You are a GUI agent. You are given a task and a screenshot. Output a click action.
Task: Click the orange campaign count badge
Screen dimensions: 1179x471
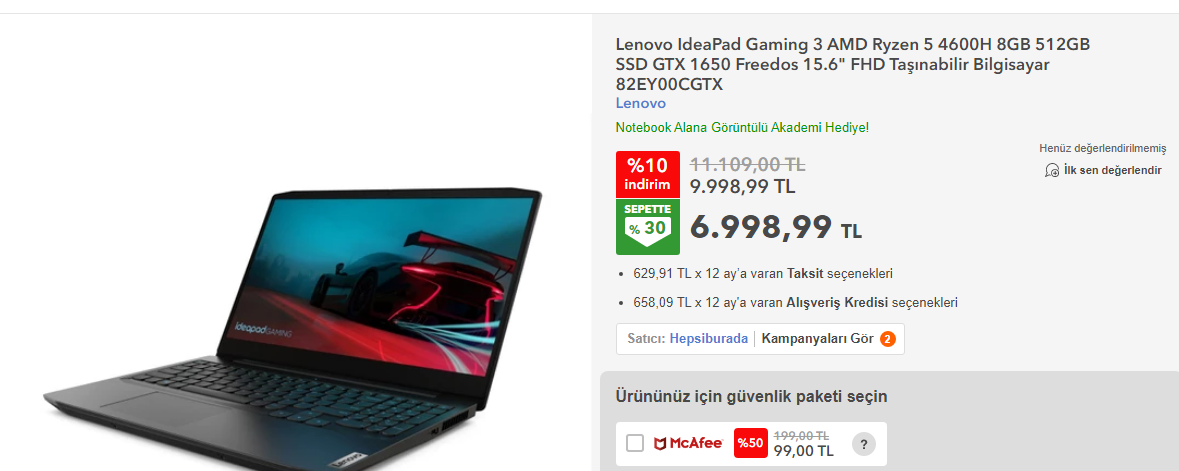(x=887, y=339)
